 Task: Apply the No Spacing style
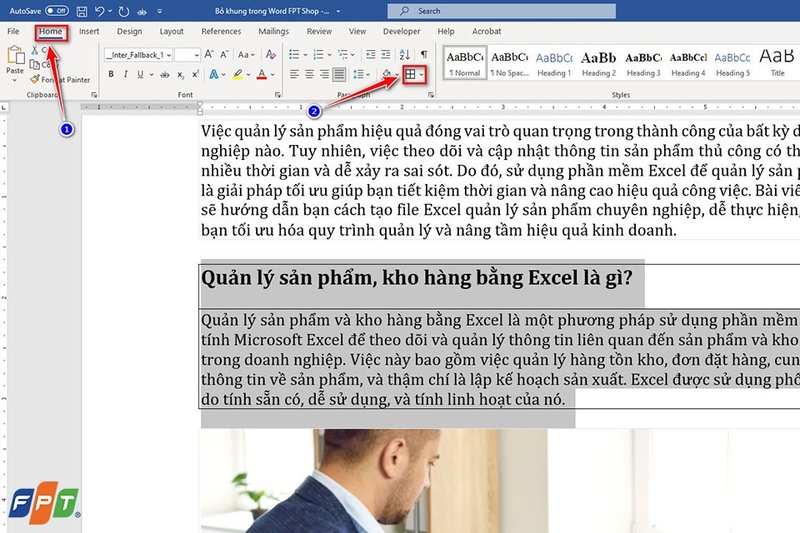point(509,63)
